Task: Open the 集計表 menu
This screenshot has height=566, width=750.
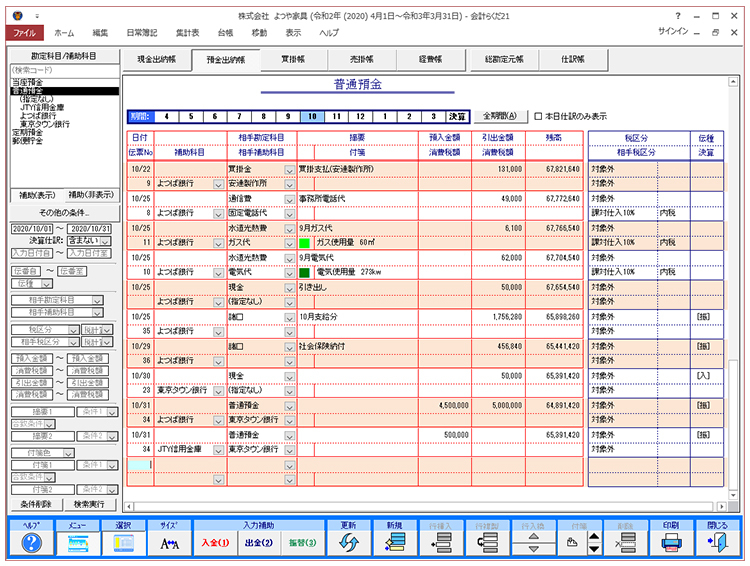Action: (187, 33)
